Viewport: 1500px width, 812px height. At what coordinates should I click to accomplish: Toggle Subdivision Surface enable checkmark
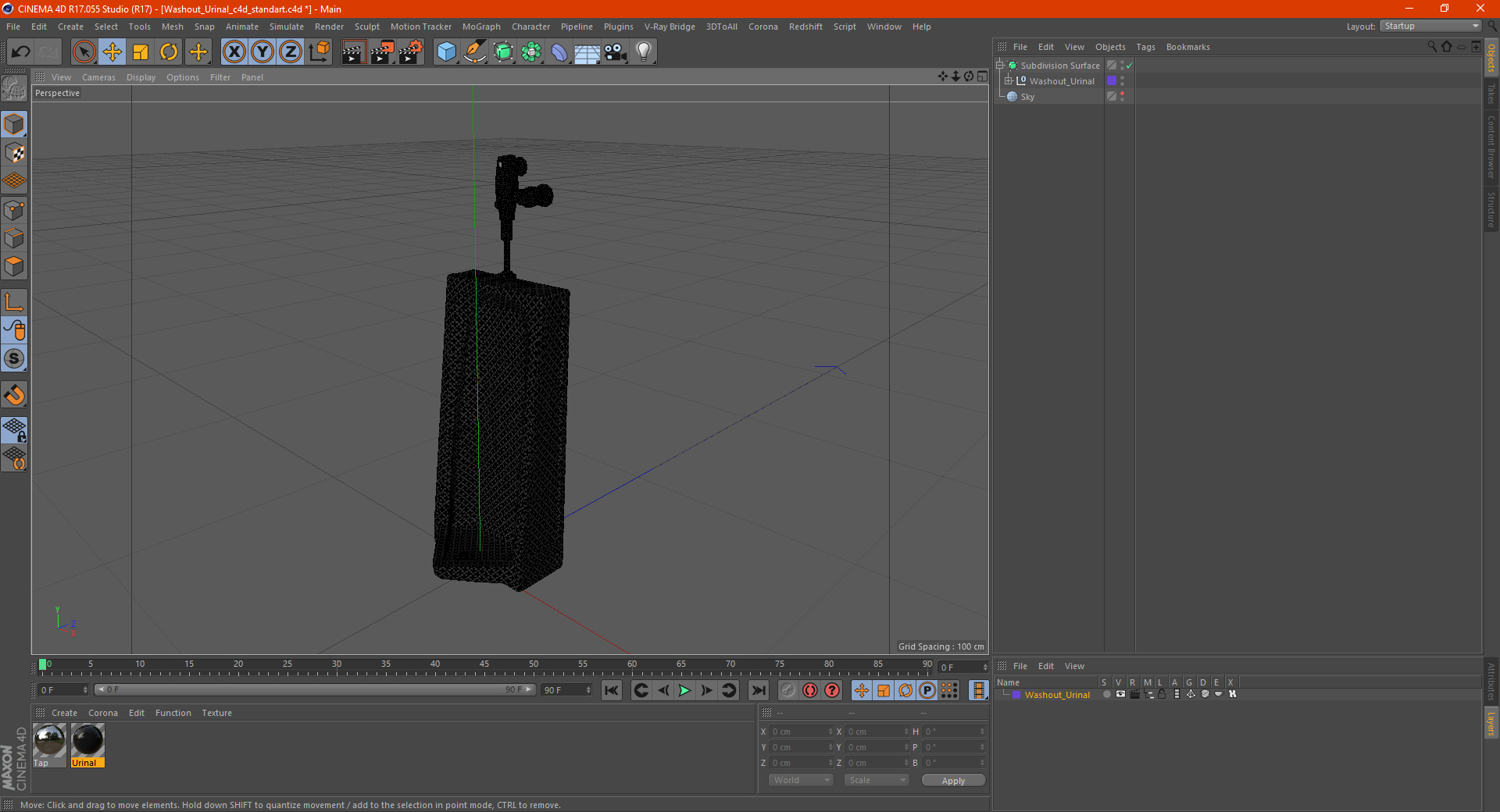pyautogui.click(x=1130, y=66)
